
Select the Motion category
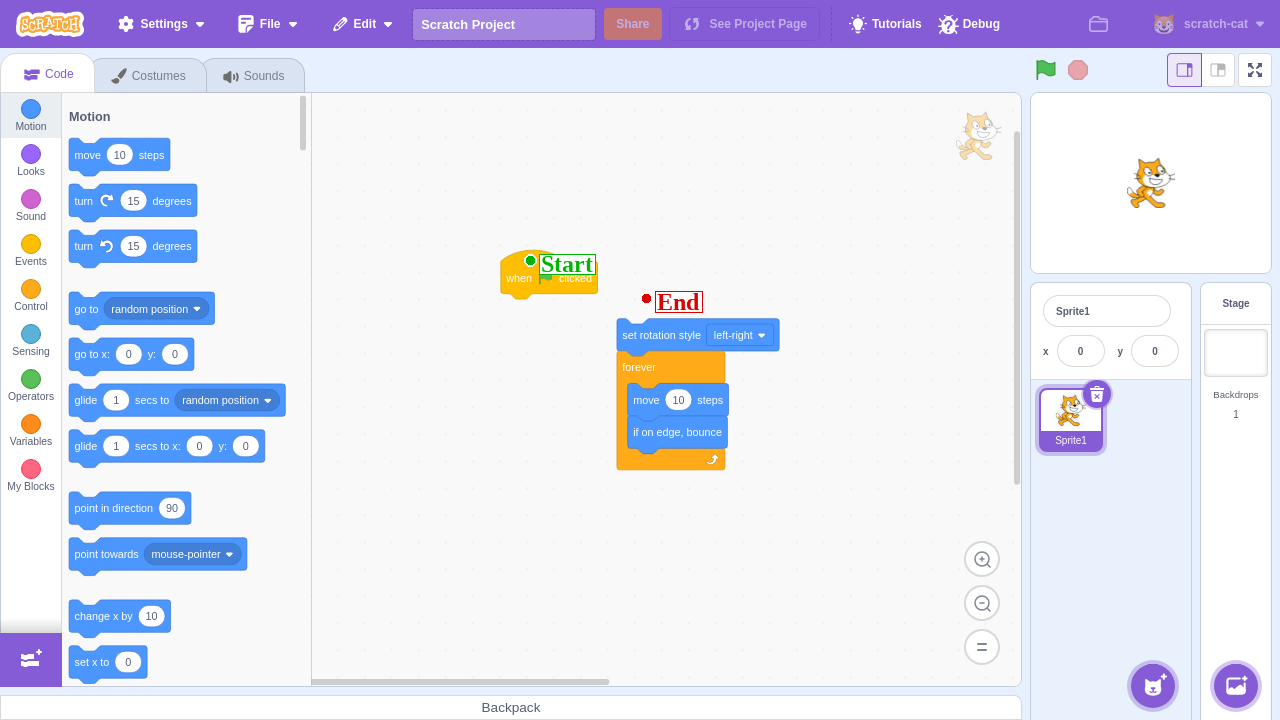pyautogui.click(x=31, y=116)
